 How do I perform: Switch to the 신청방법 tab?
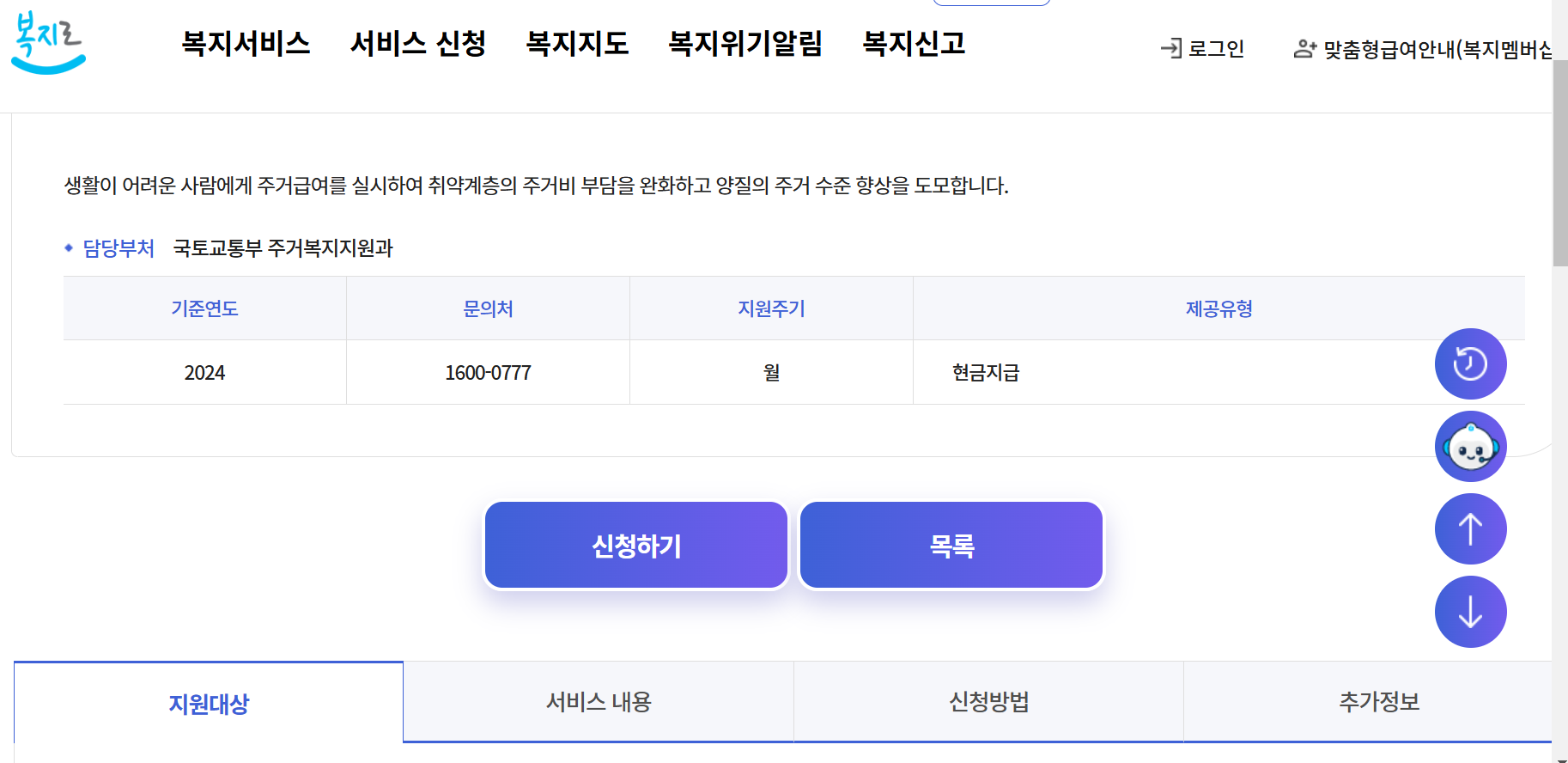pyautogui.click(x=988, y=702)
